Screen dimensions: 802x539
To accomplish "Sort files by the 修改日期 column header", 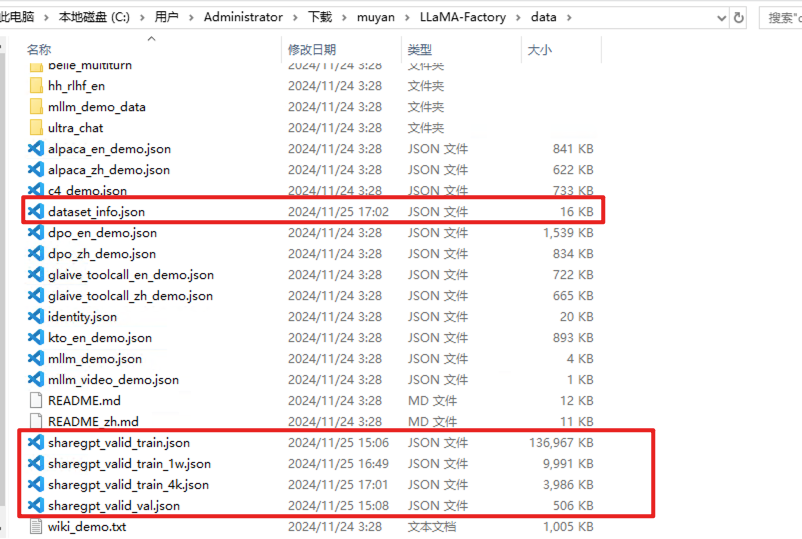I will coord(312,49).
